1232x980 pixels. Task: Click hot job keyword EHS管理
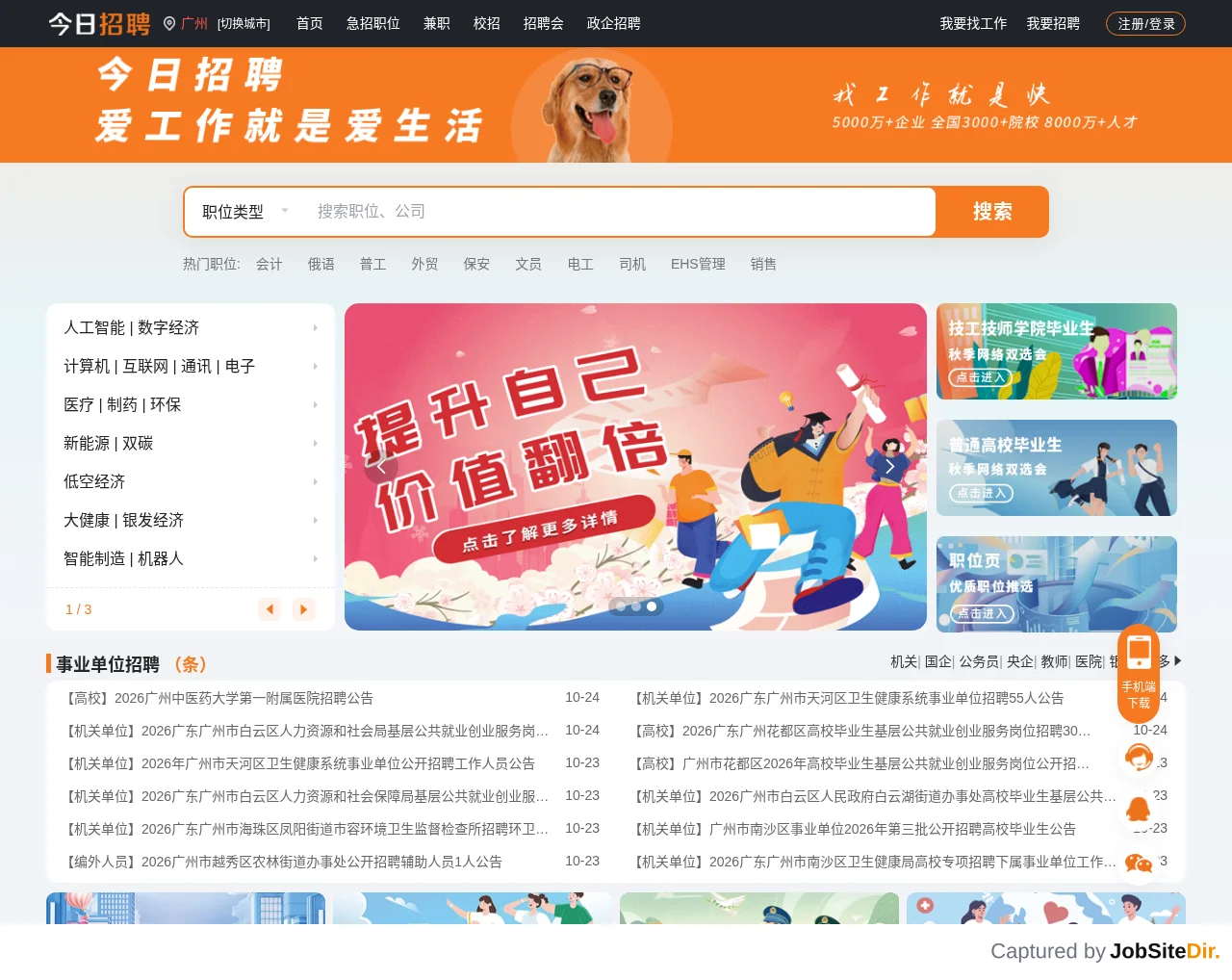coord(699,264)
